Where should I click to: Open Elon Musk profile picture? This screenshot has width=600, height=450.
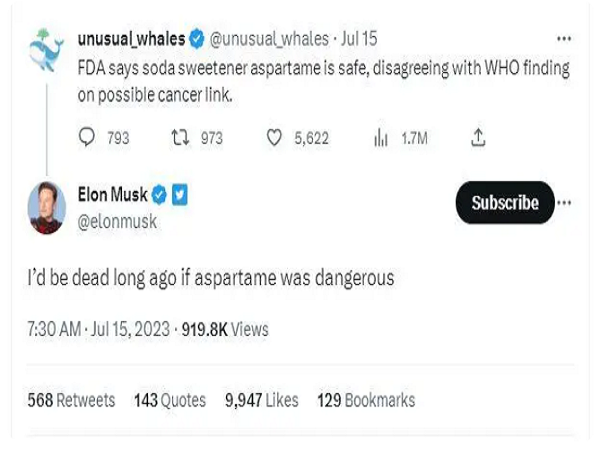coord(45,208)
